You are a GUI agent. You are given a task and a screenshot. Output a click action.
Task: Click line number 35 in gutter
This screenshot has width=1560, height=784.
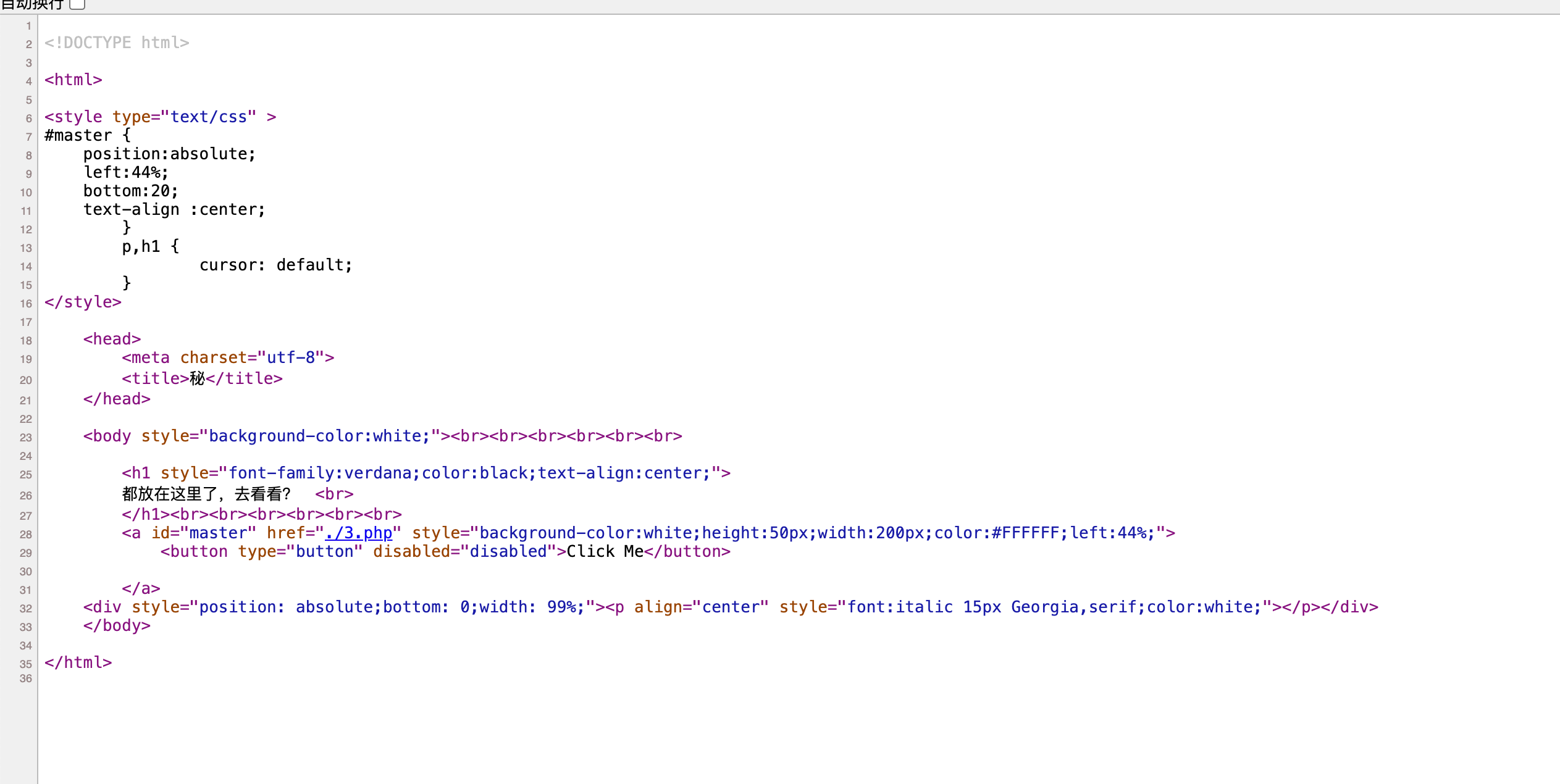pyautogui.click(x=25, y=664)
